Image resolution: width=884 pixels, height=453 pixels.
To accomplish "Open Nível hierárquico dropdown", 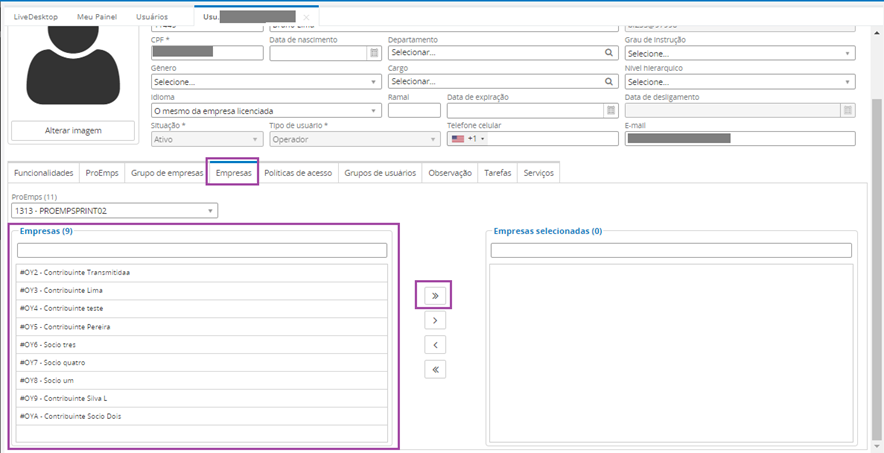I will [x=740, y=82].
